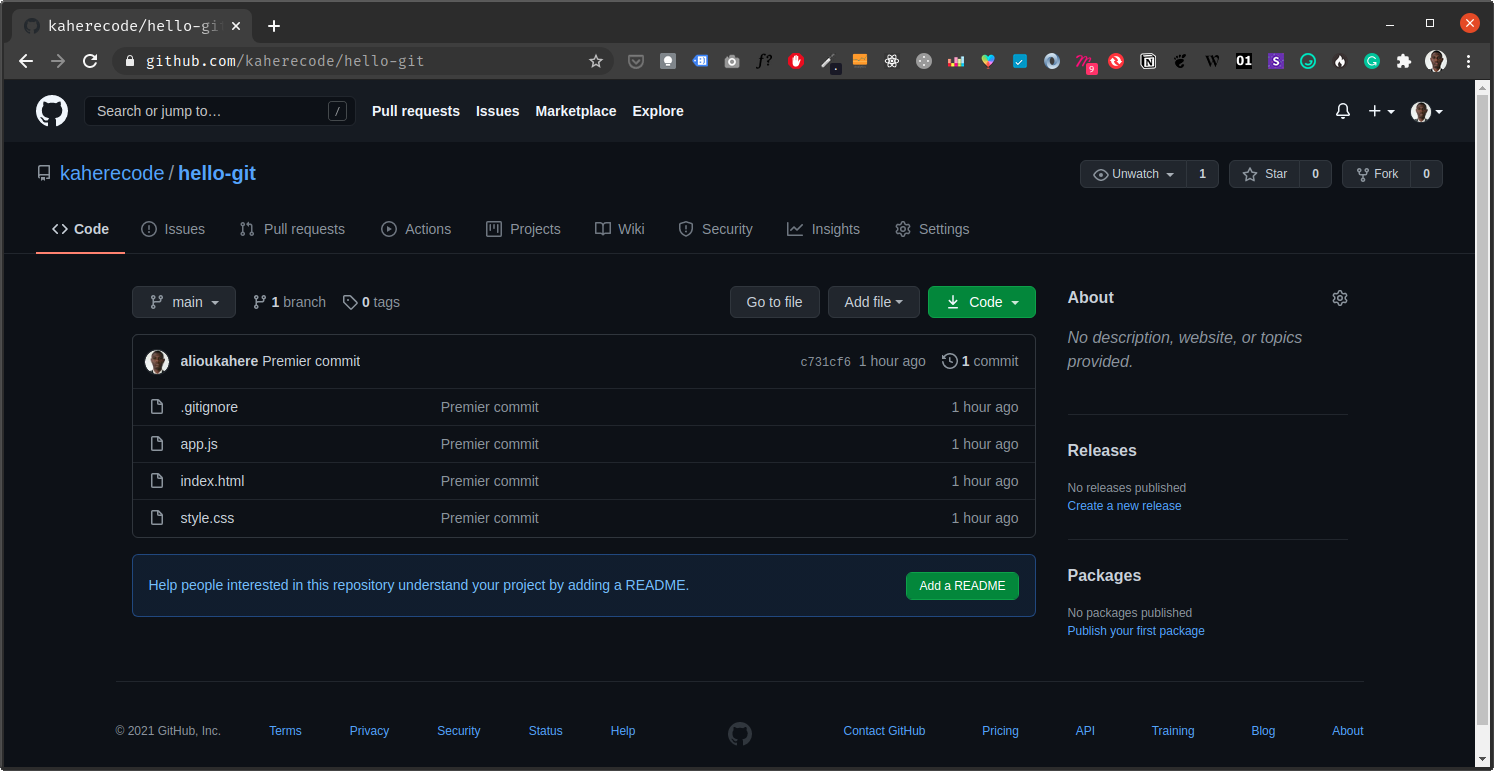Viewport: 1494px width, 771px height.
Task: Open the Pocket extension icon
Action: tap(635, 61)
